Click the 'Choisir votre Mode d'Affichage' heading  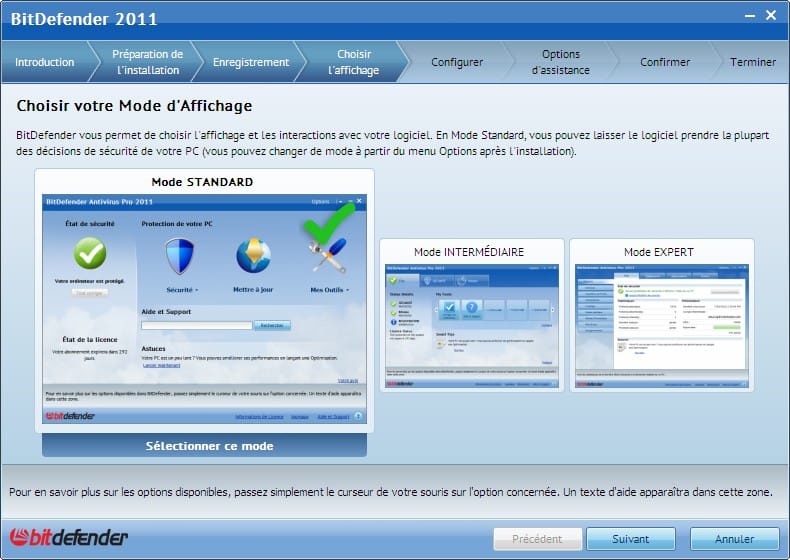tap(135, 106)
